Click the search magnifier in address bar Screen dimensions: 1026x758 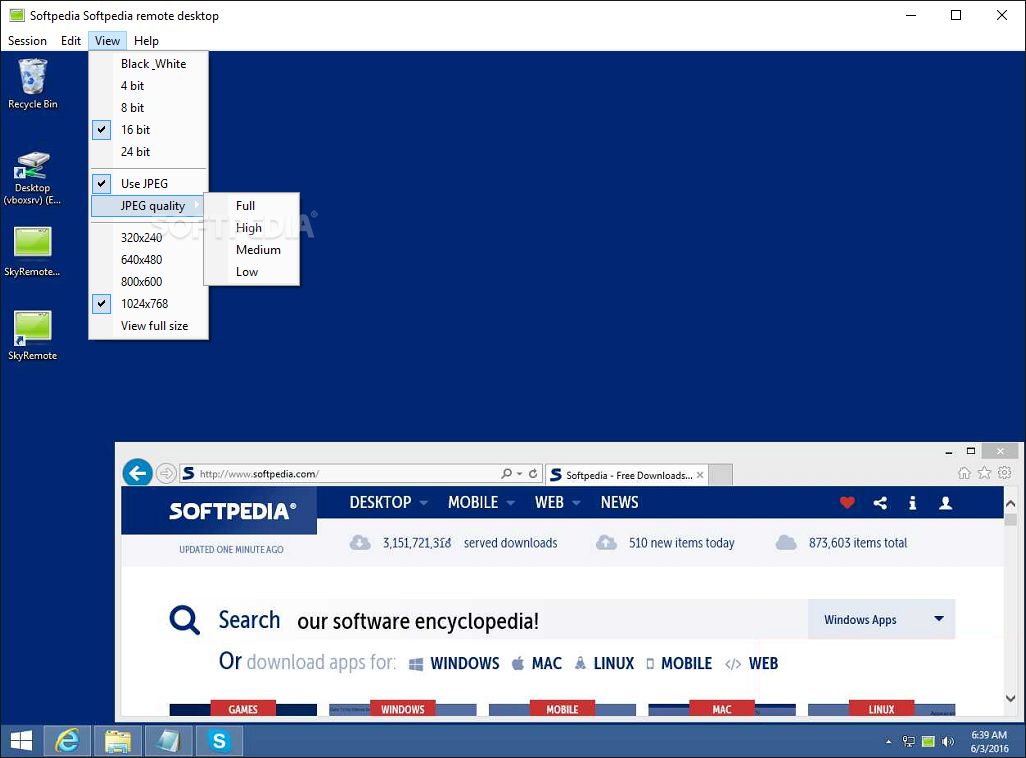[x=506, y=473]
